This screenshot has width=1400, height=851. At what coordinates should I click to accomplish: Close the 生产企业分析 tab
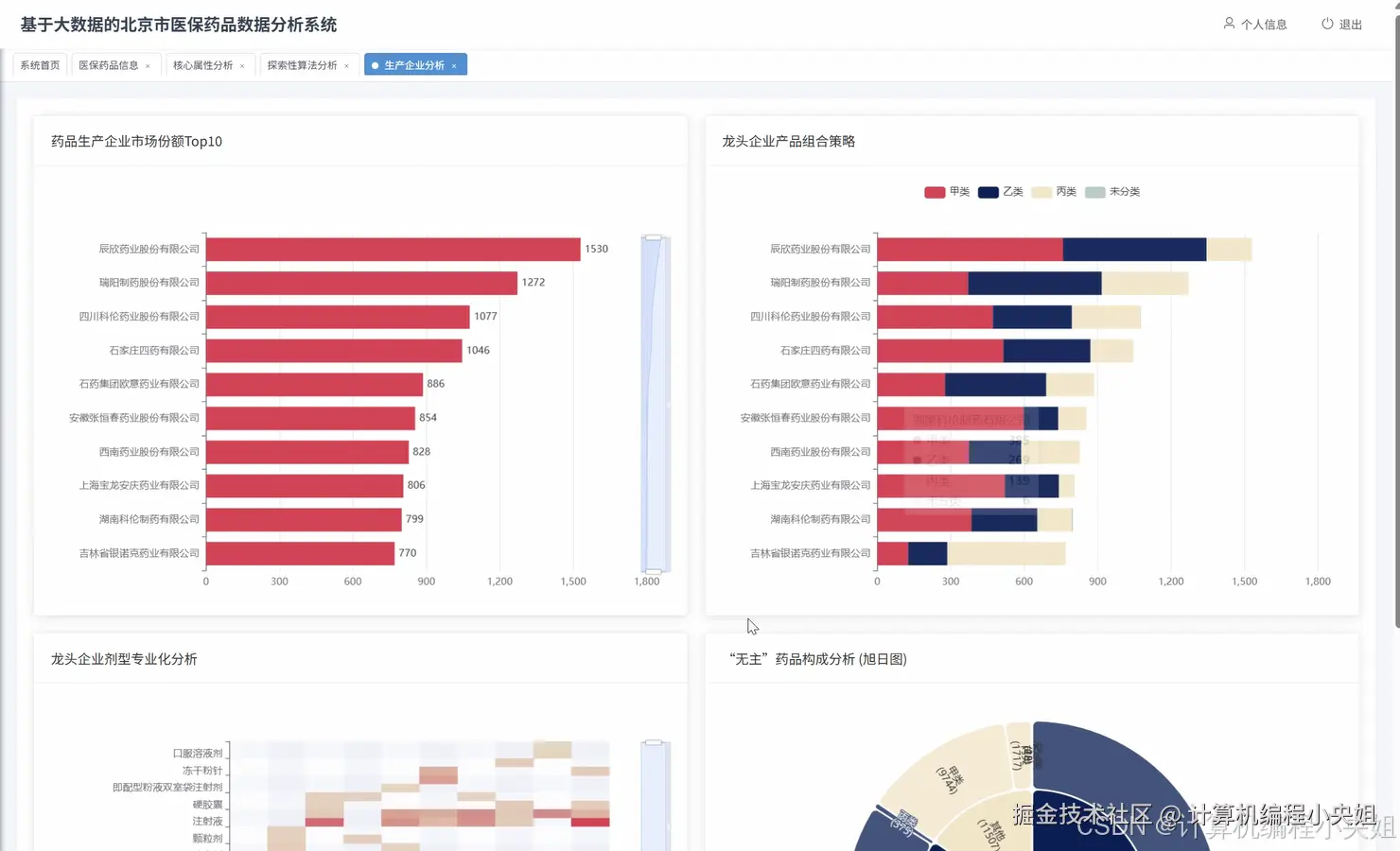[454, 66]
